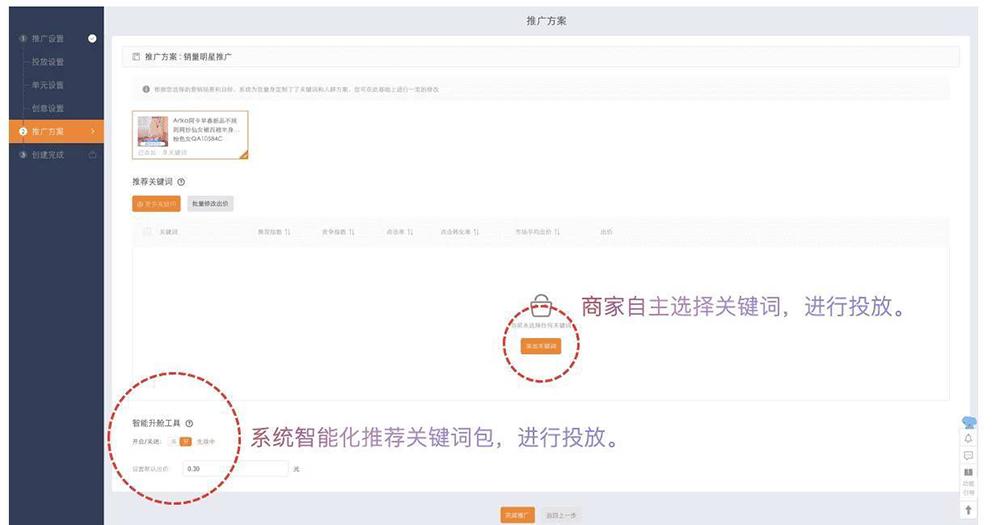Sort by 市场平均出价 column arrows
Viewport: 1000px width, 525px height.
556,232
